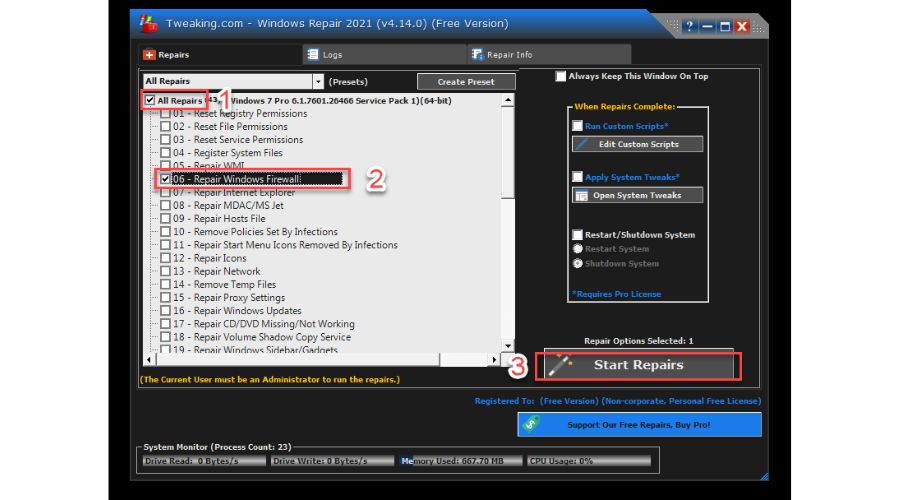Click the Drive Write meter
The image size is (900, 500).
[x=332, y=461]
